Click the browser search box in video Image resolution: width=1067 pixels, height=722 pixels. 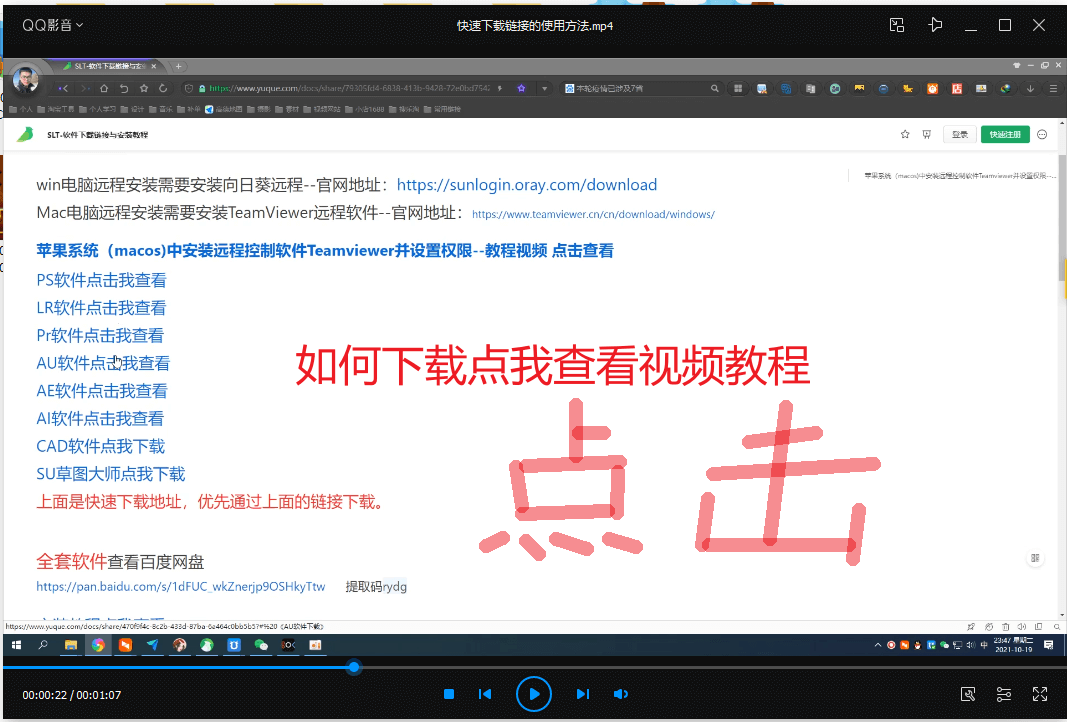tap(642, 88)
